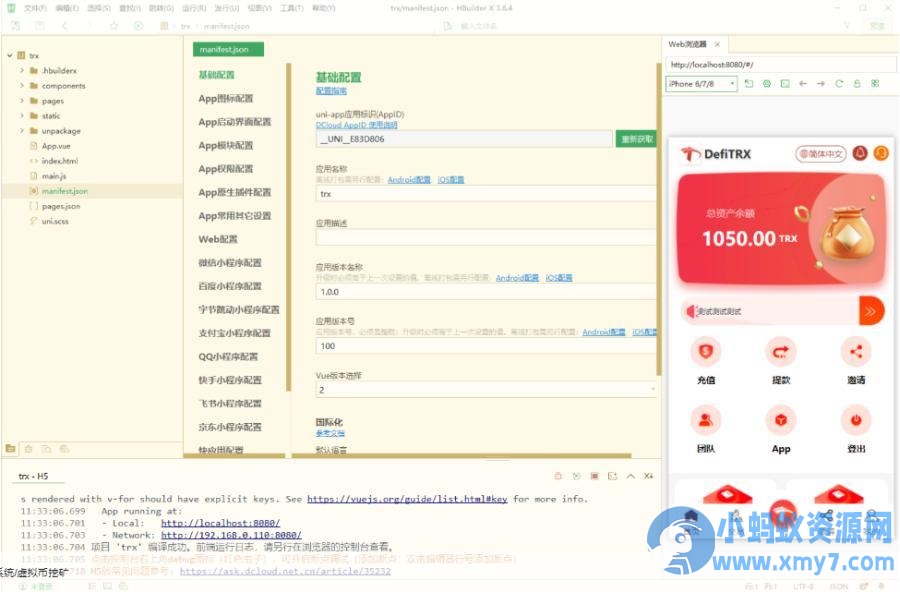Rotate device icon in Web browser panel
The image size is (900, 592).
749,84
